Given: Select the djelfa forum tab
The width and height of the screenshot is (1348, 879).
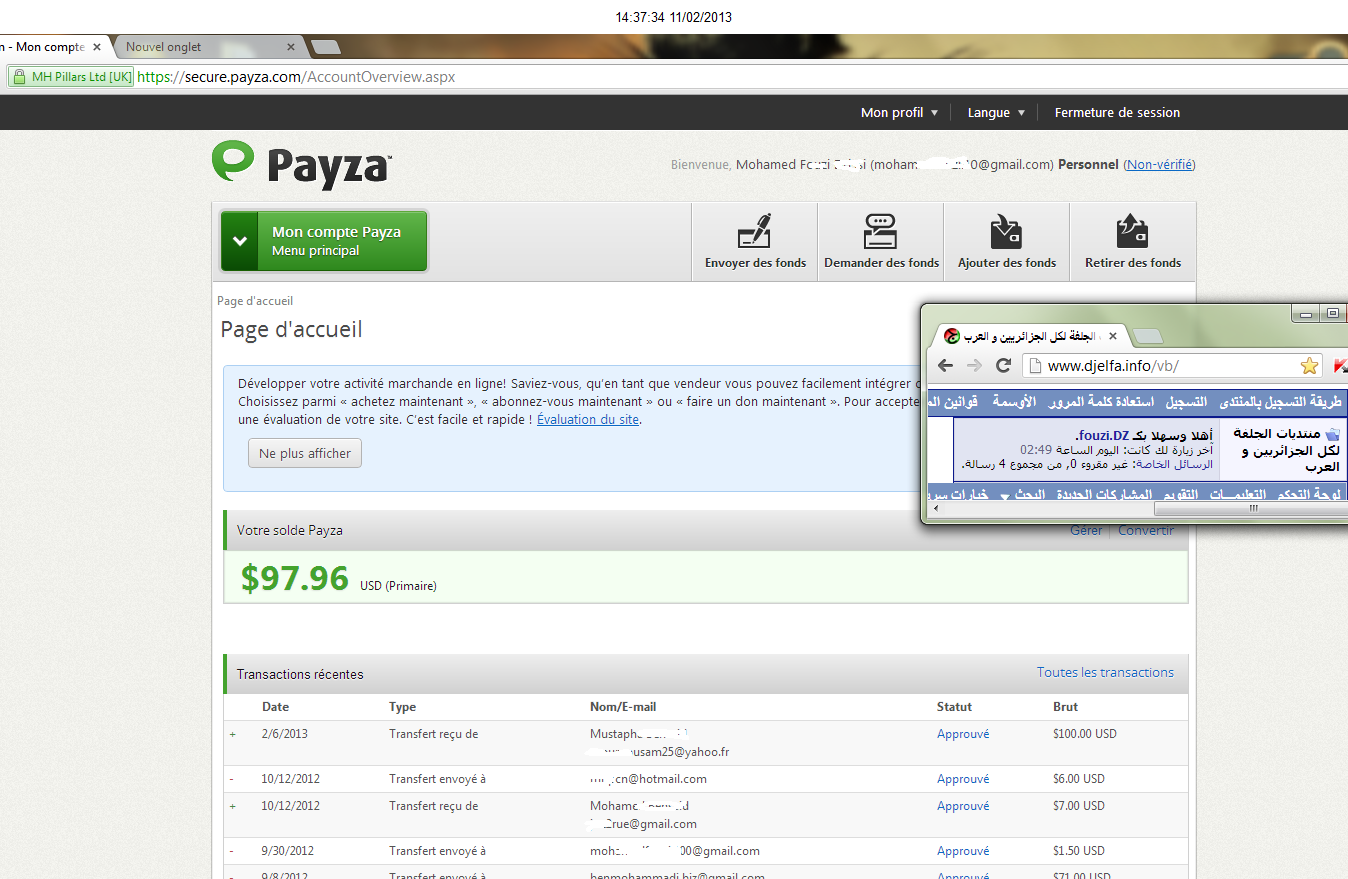Looking at the screenshot, I should pyautogui.click(x=1030, y=336).
